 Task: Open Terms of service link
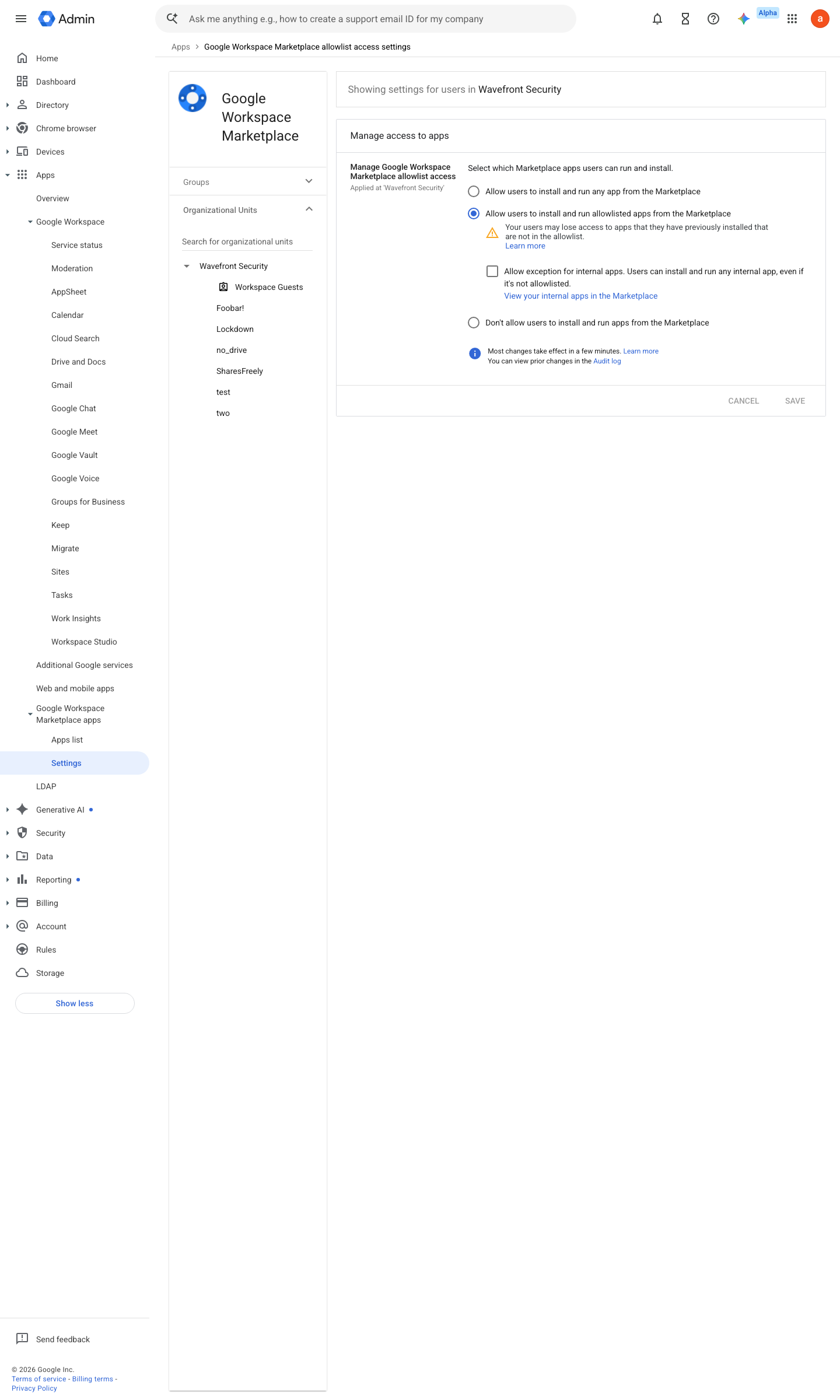39,1379
